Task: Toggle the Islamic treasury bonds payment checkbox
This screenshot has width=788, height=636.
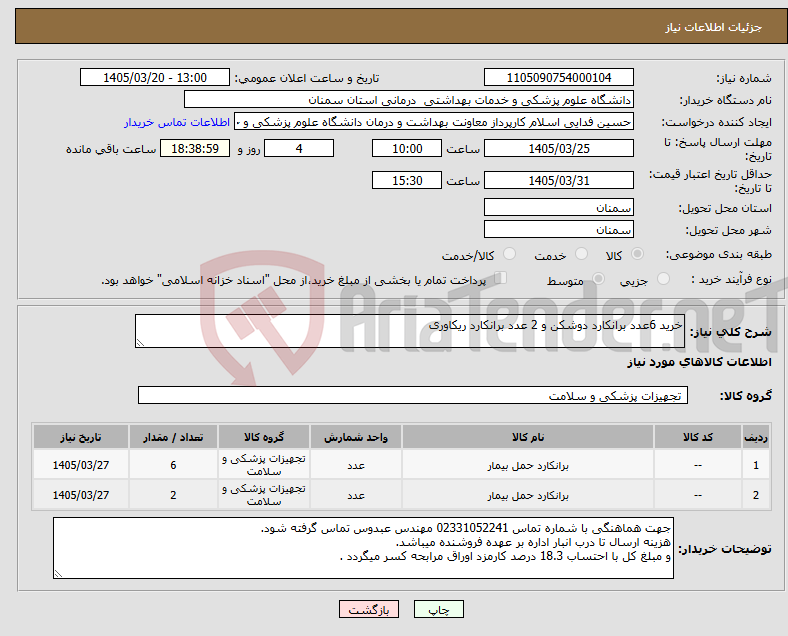Action: click(x=501, y=278)
